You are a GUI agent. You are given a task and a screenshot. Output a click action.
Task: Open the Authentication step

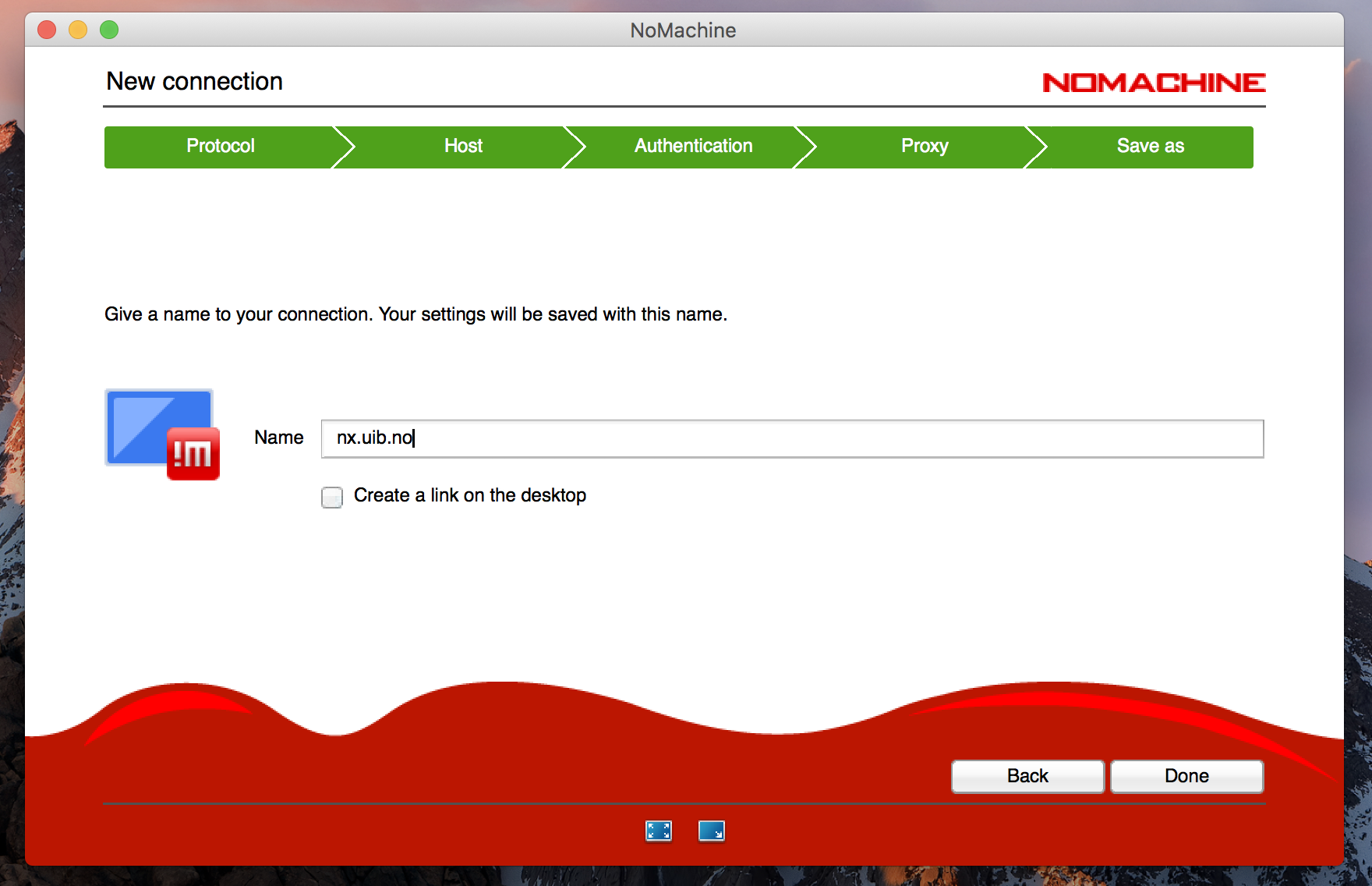pos(693,147)
